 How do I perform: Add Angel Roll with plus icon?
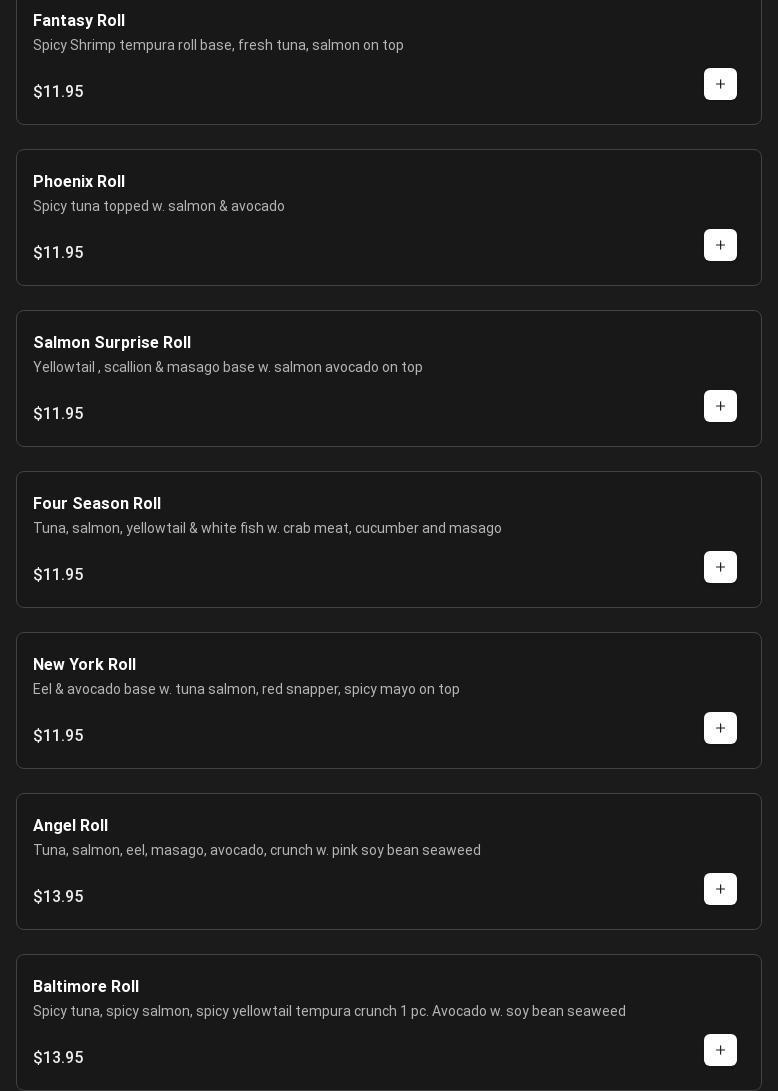pyautogui.click(x=720, y=889)
